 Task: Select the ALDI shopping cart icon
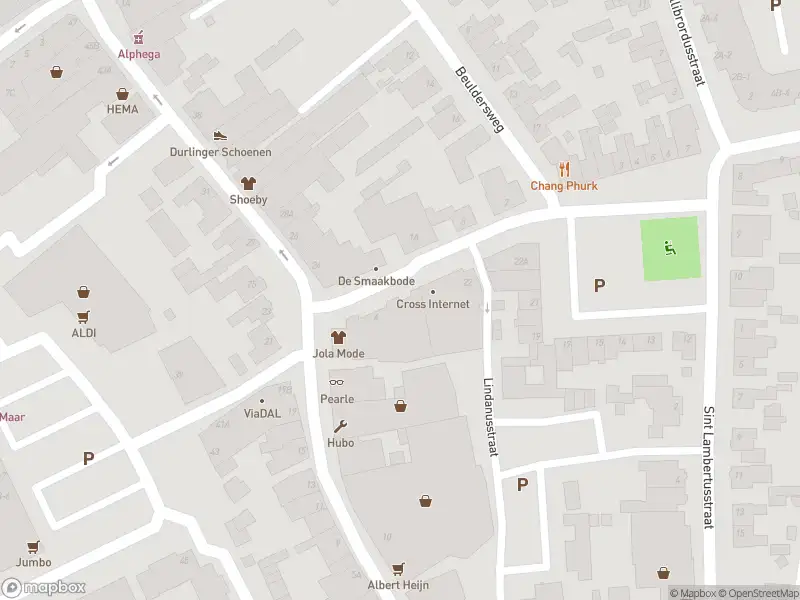84,317
